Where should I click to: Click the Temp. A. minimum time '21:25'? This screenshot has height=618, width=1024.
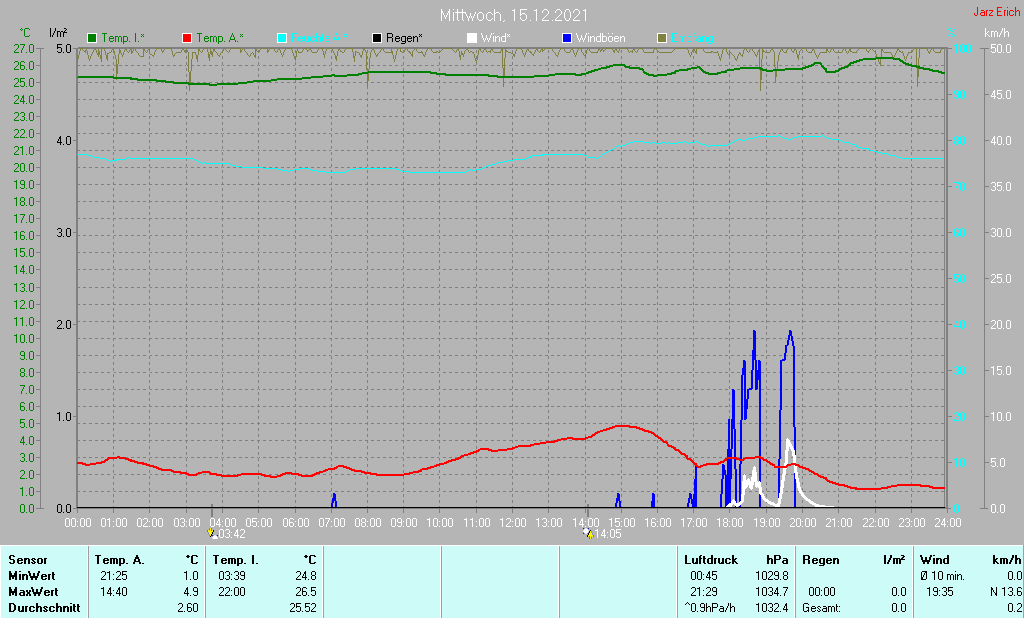click(114, 576)
